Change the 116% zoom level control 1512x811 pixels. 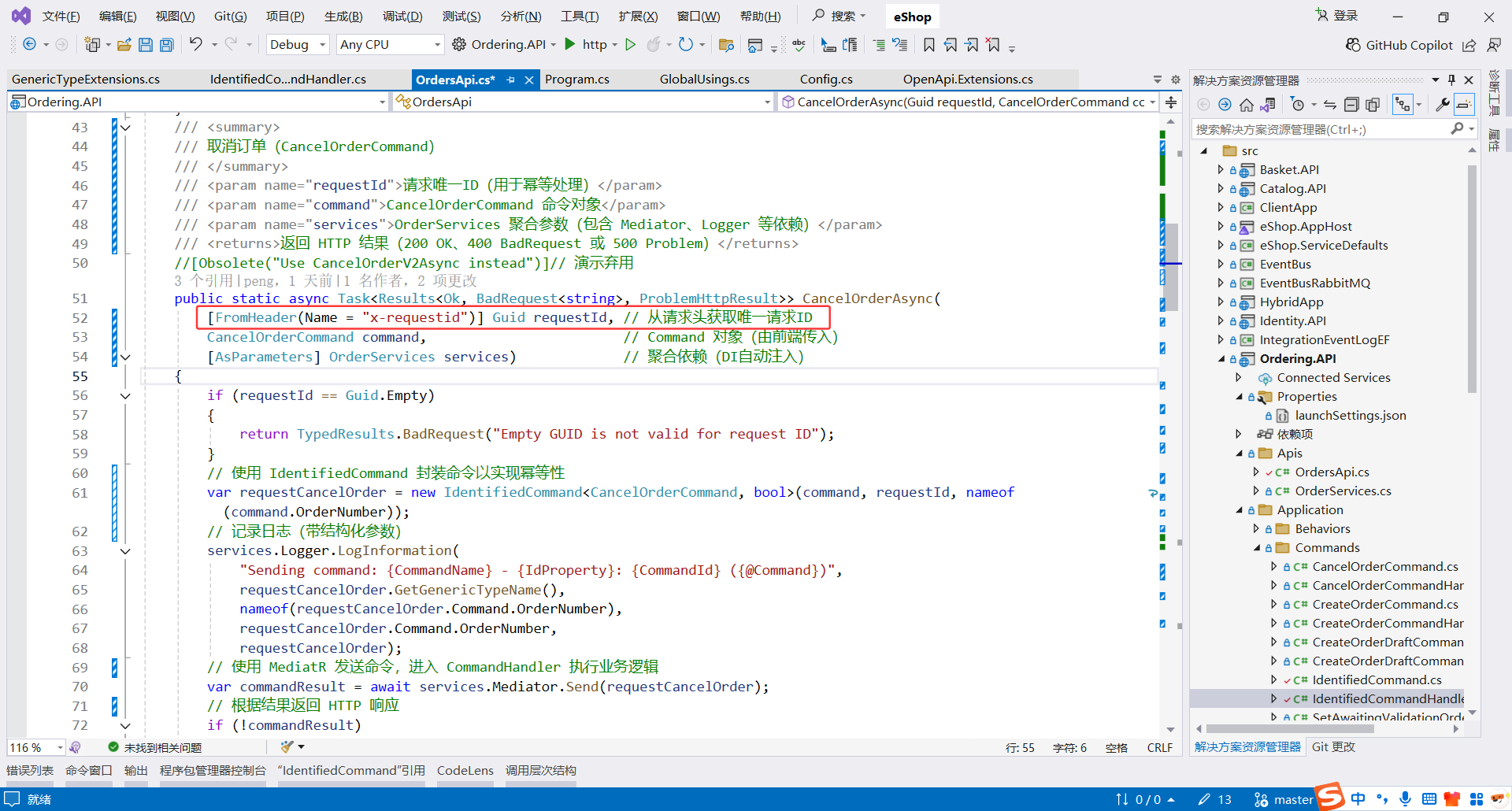click(35, 746)
